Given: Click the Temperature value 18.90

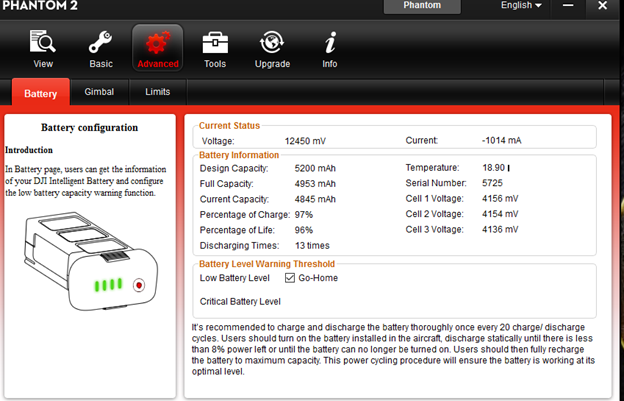Looking at the screenshot, I should [493, 168].
